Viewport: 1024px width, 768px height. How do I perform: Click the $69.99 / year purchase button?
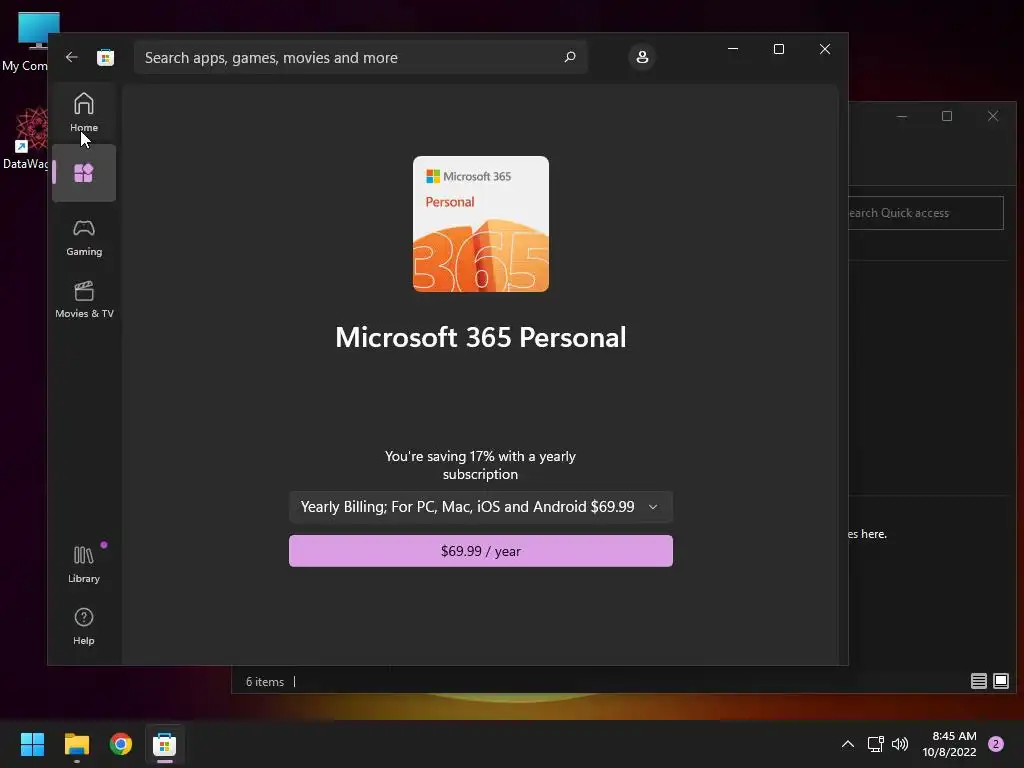(481, 551)
